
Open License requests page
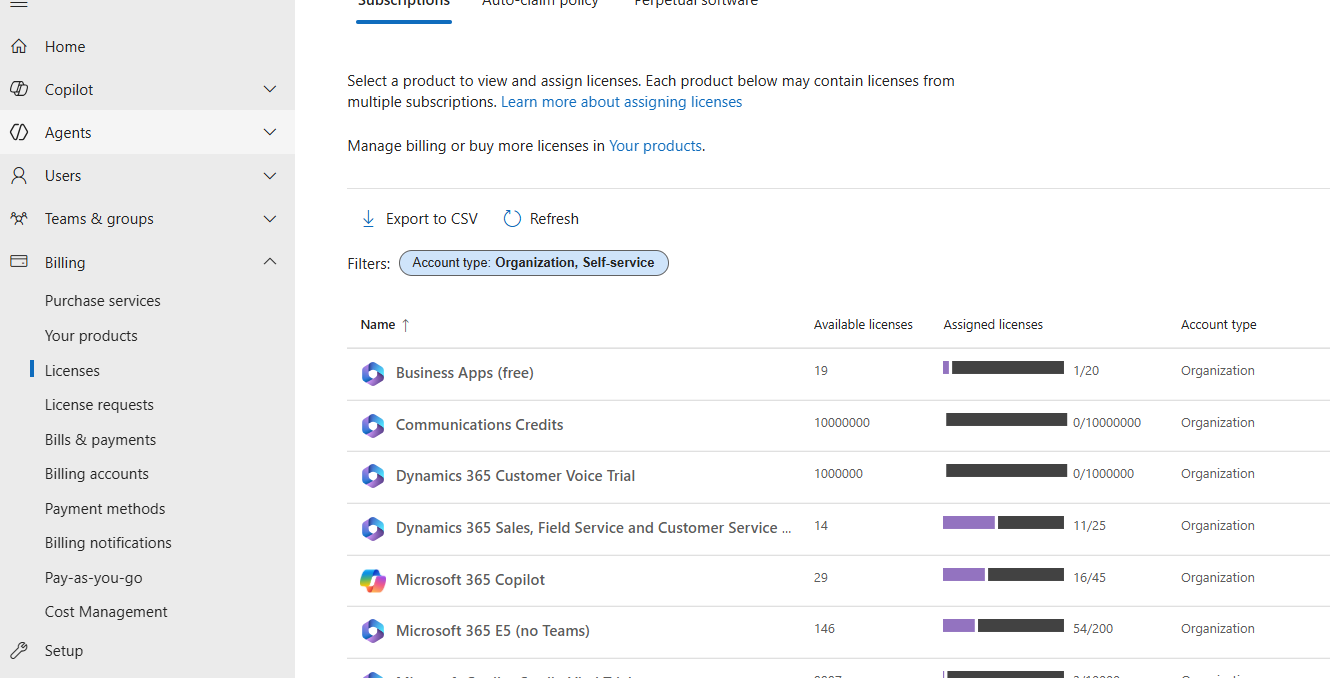(99, 404)
